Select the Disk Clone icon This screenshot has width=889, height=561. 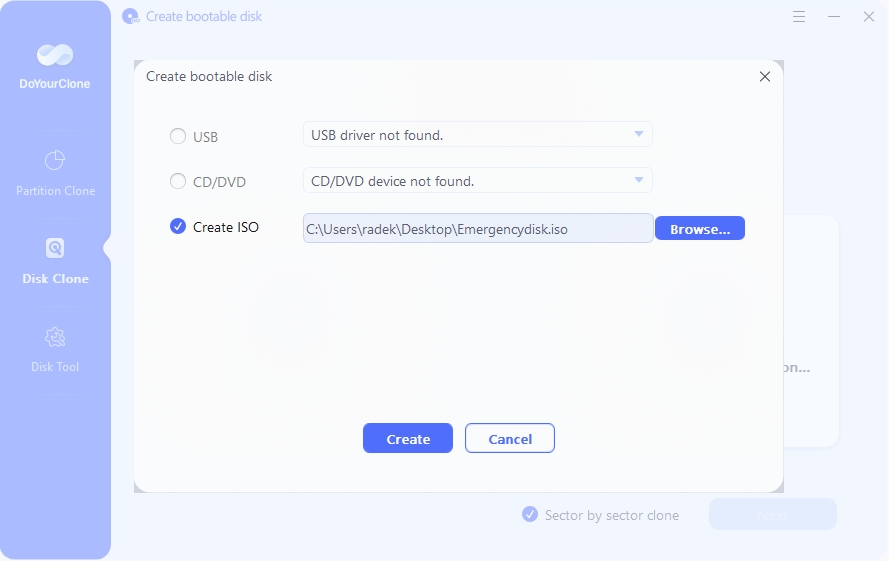pyautogui.click(x=55, y=249)
